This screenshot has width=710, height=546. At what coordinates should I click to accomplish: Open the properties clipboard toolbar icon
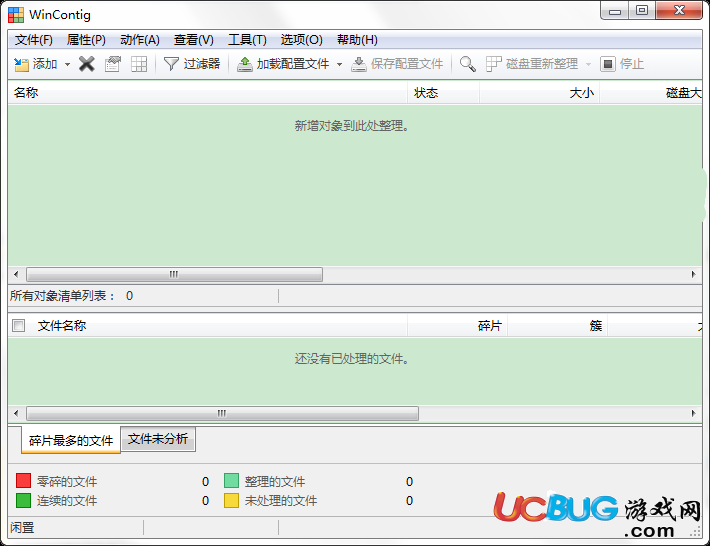[x=113, y=64]
